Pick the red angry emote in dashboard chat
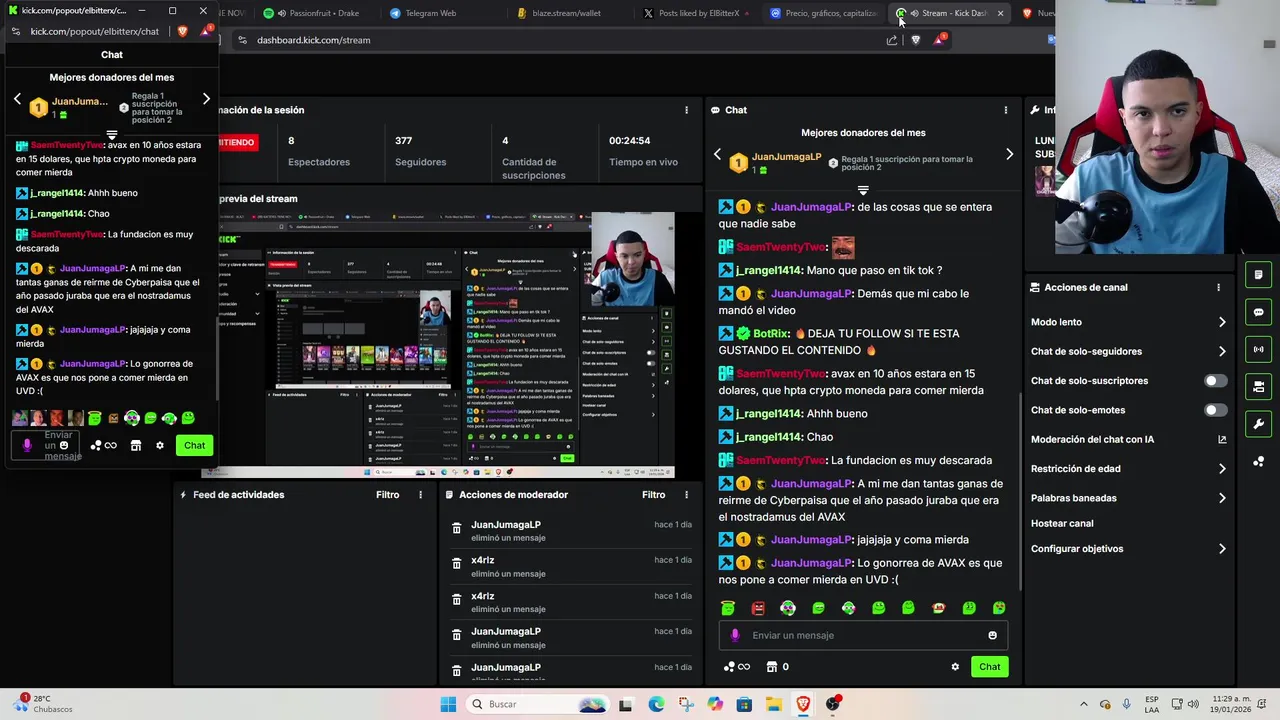The height and width of the screenshot is (720, 1280). coord(758,608)
